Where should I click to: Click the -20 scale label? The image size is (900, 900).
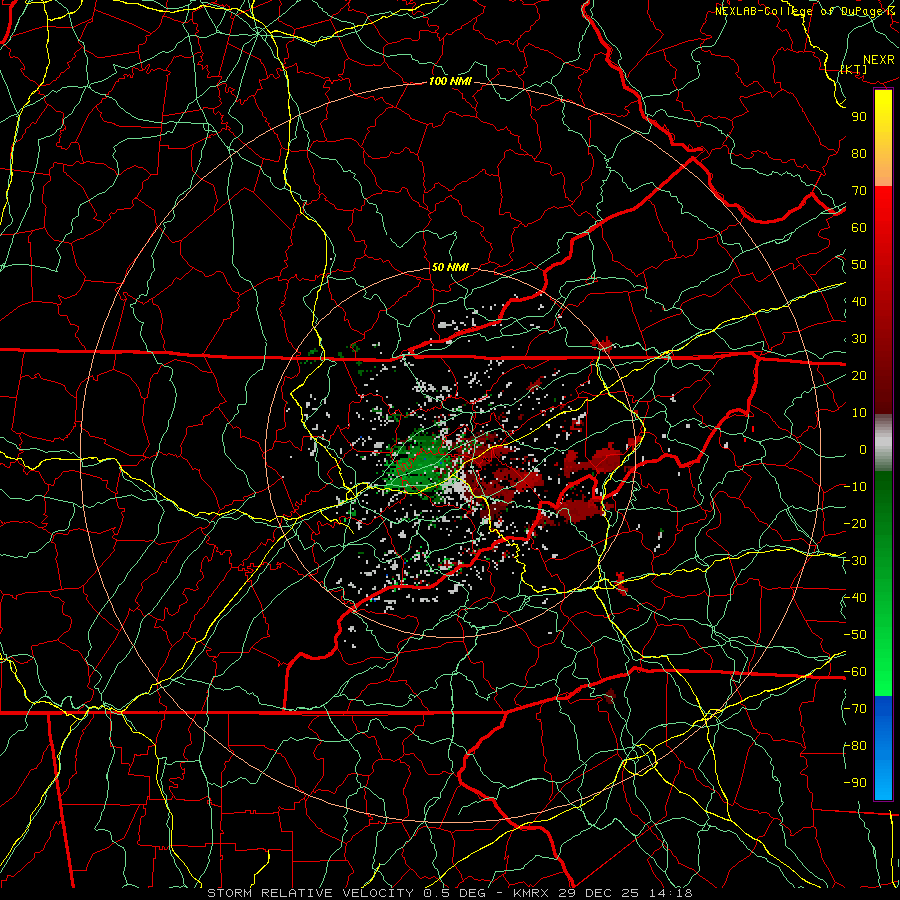coord(855,523)
